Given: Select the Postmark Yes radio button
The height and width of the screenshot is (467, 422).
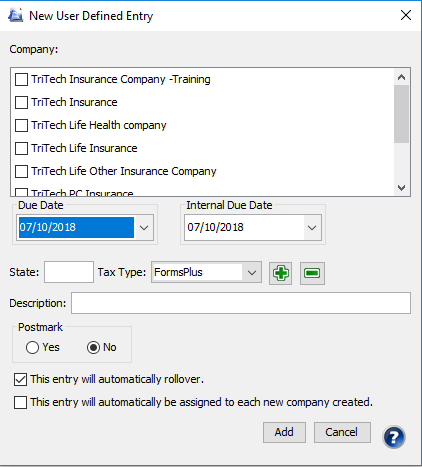Looking at the screenshot, I should tap(32, 347).
